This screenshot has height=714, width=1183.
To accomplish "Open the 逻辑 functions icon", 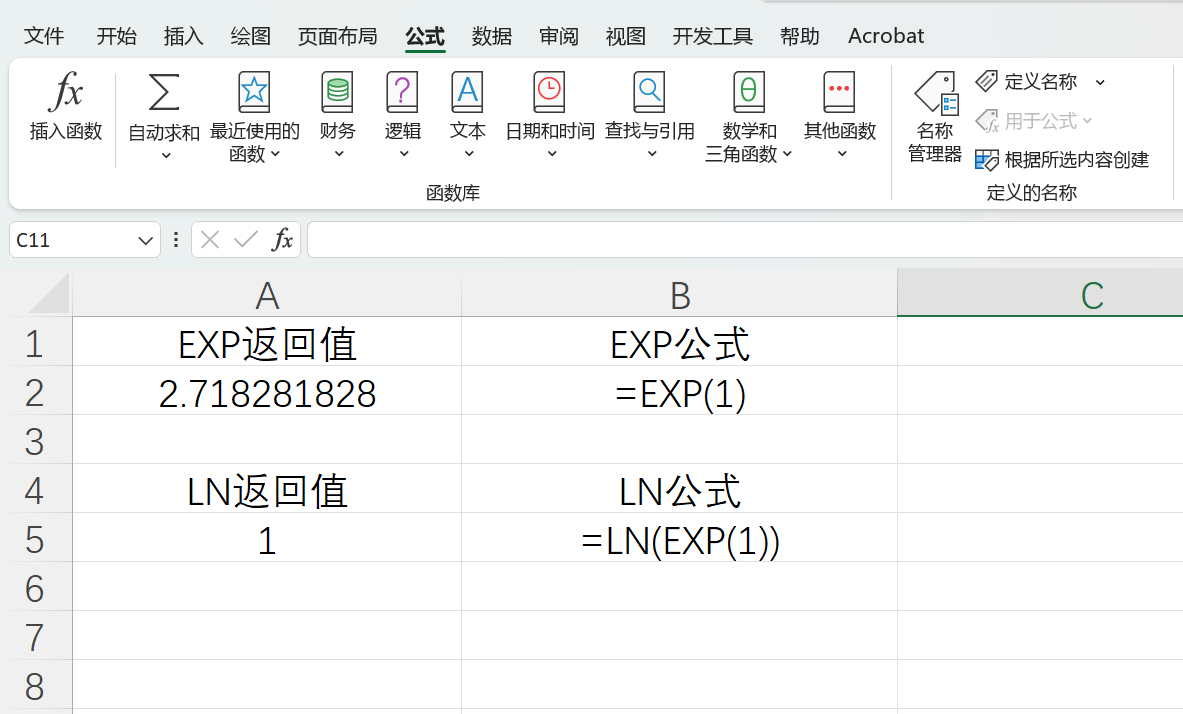I will point(402,92).
